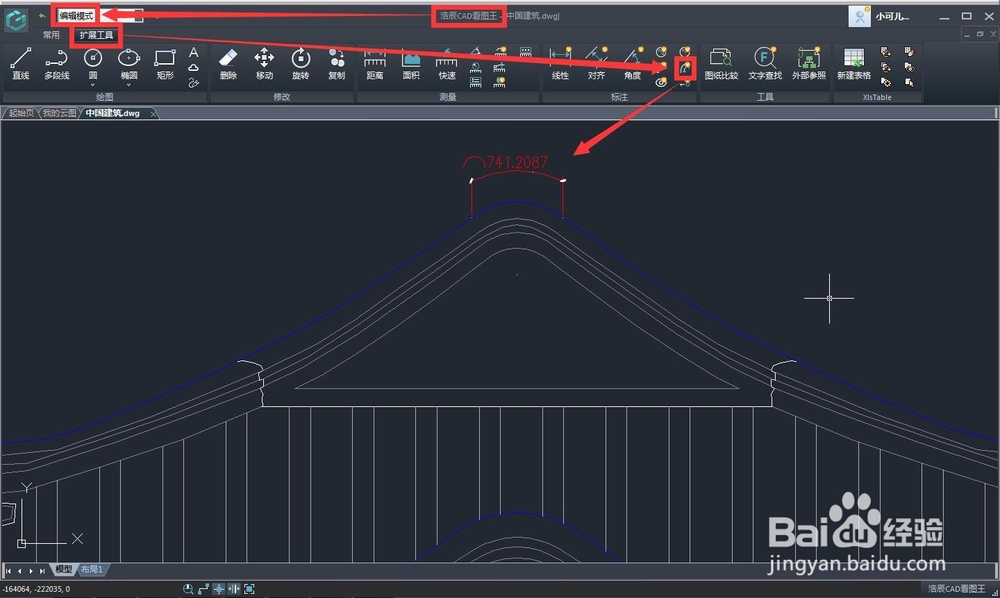Click the fit-to-window icon in status bar

249,589
